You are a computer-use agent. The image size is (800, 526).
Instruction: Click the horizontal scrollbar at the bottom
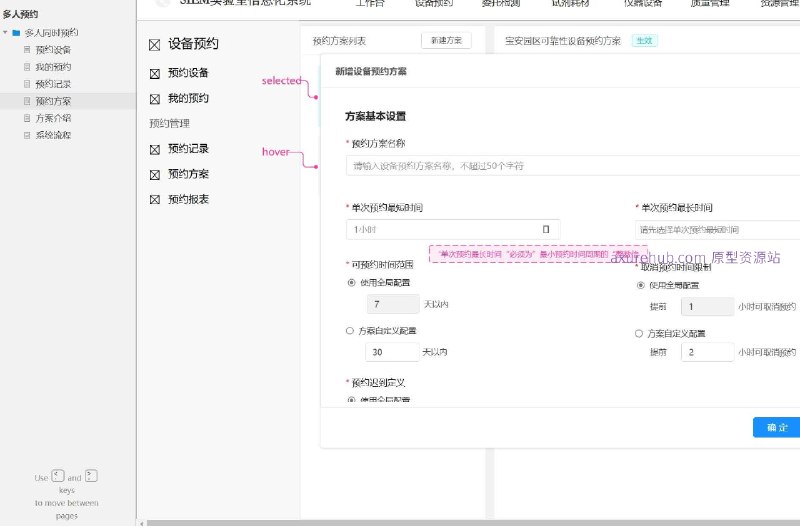point(472,523)
